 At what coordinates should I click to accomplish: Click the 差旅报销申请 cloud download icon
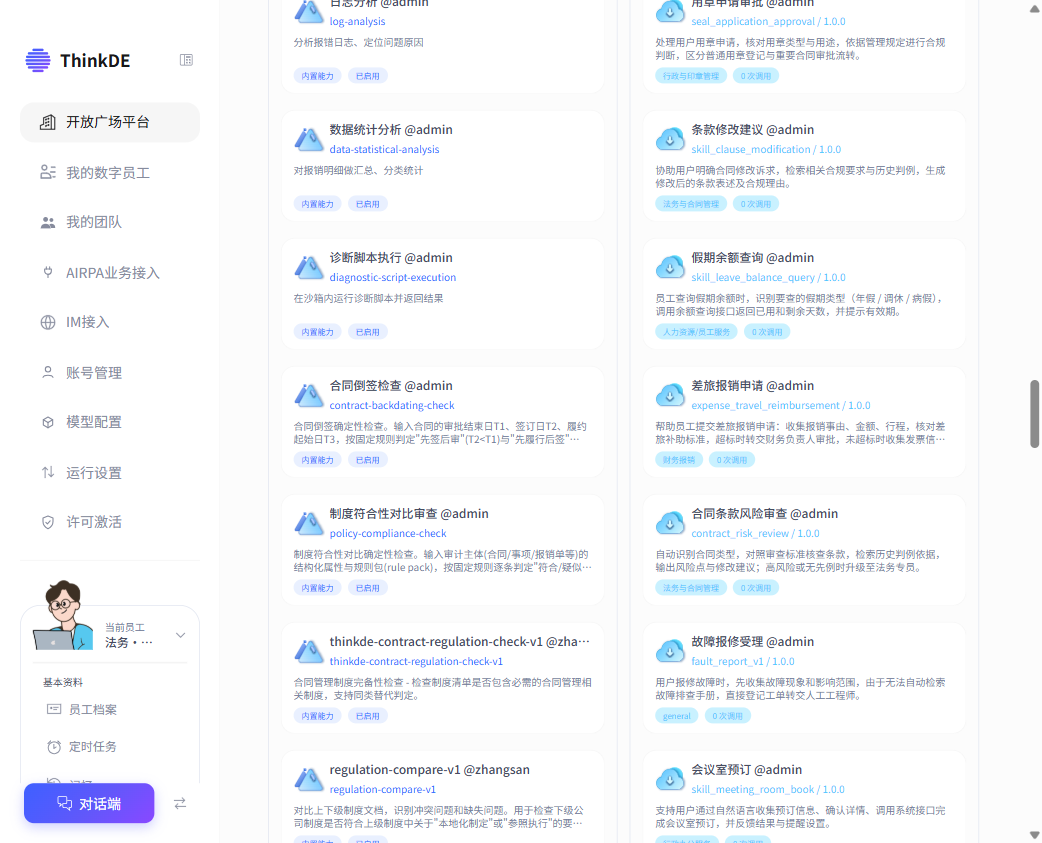pyautogui.click(x=670, y=395)
